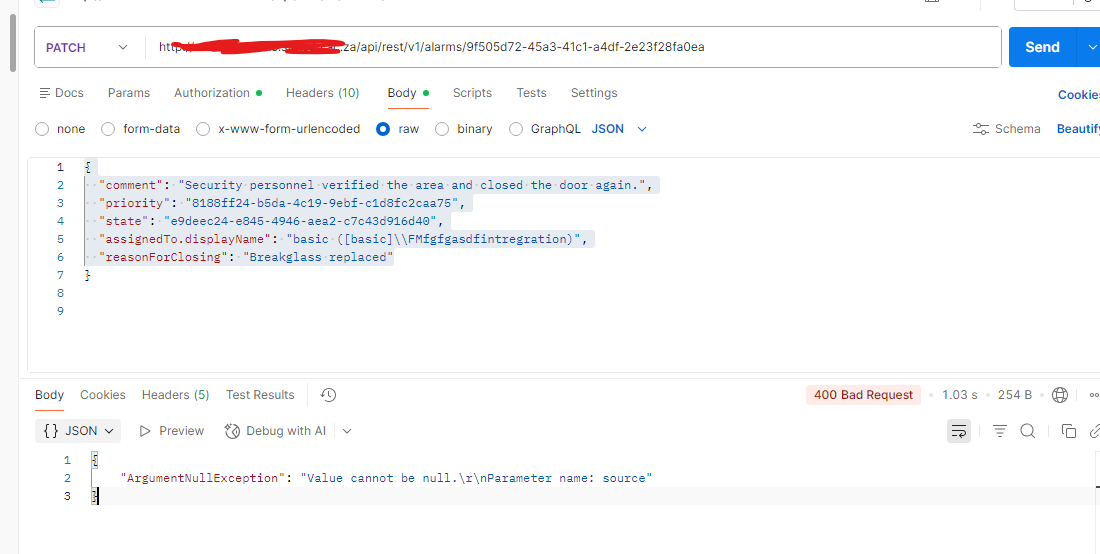The height and width of the screenshot is (554, 1100).
Task: Open Schema panel icon
Action: click(x=981, y=129)
